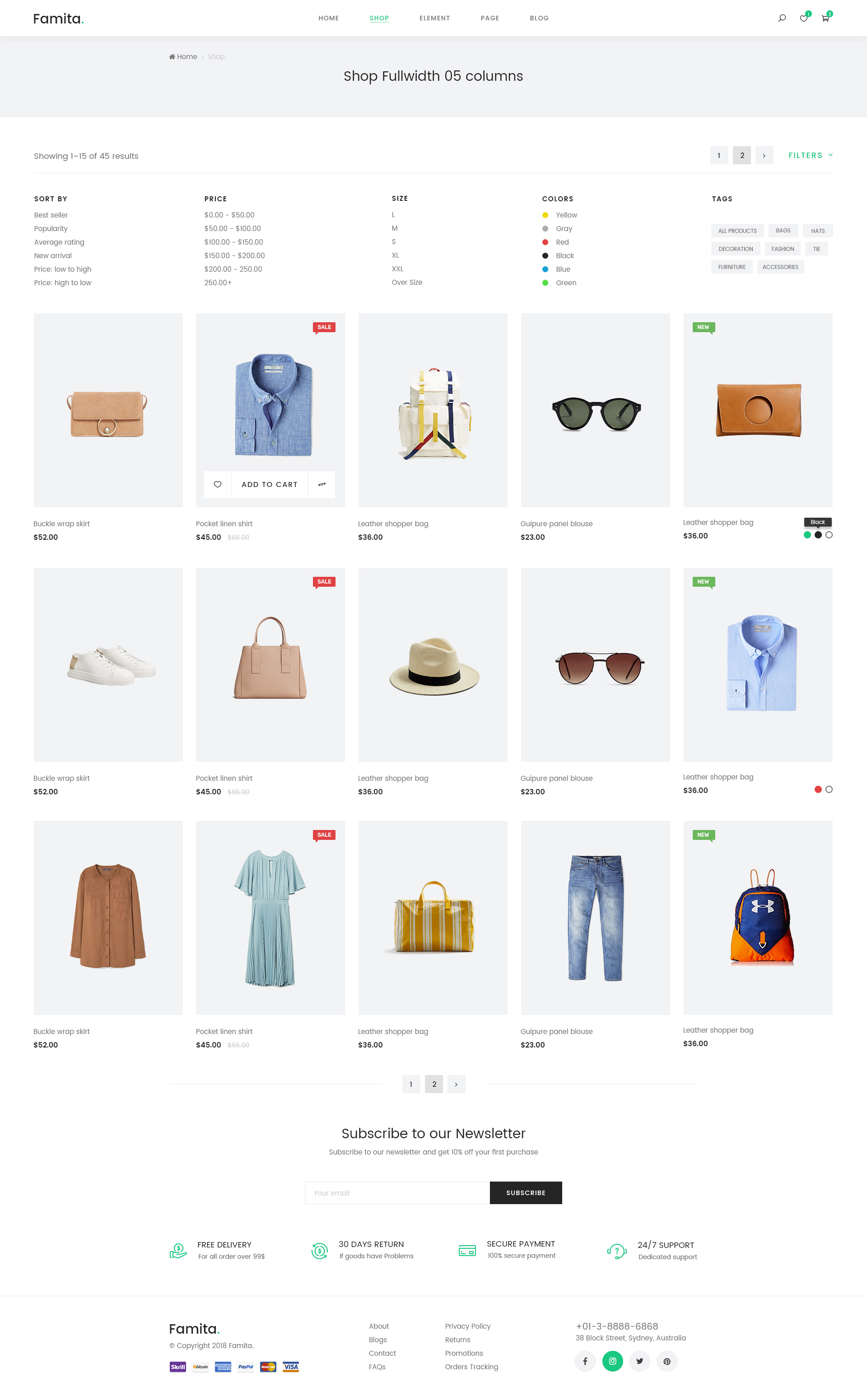Select the Yellow color filter
The image size is (867, 1400).
tap(559, 215)
